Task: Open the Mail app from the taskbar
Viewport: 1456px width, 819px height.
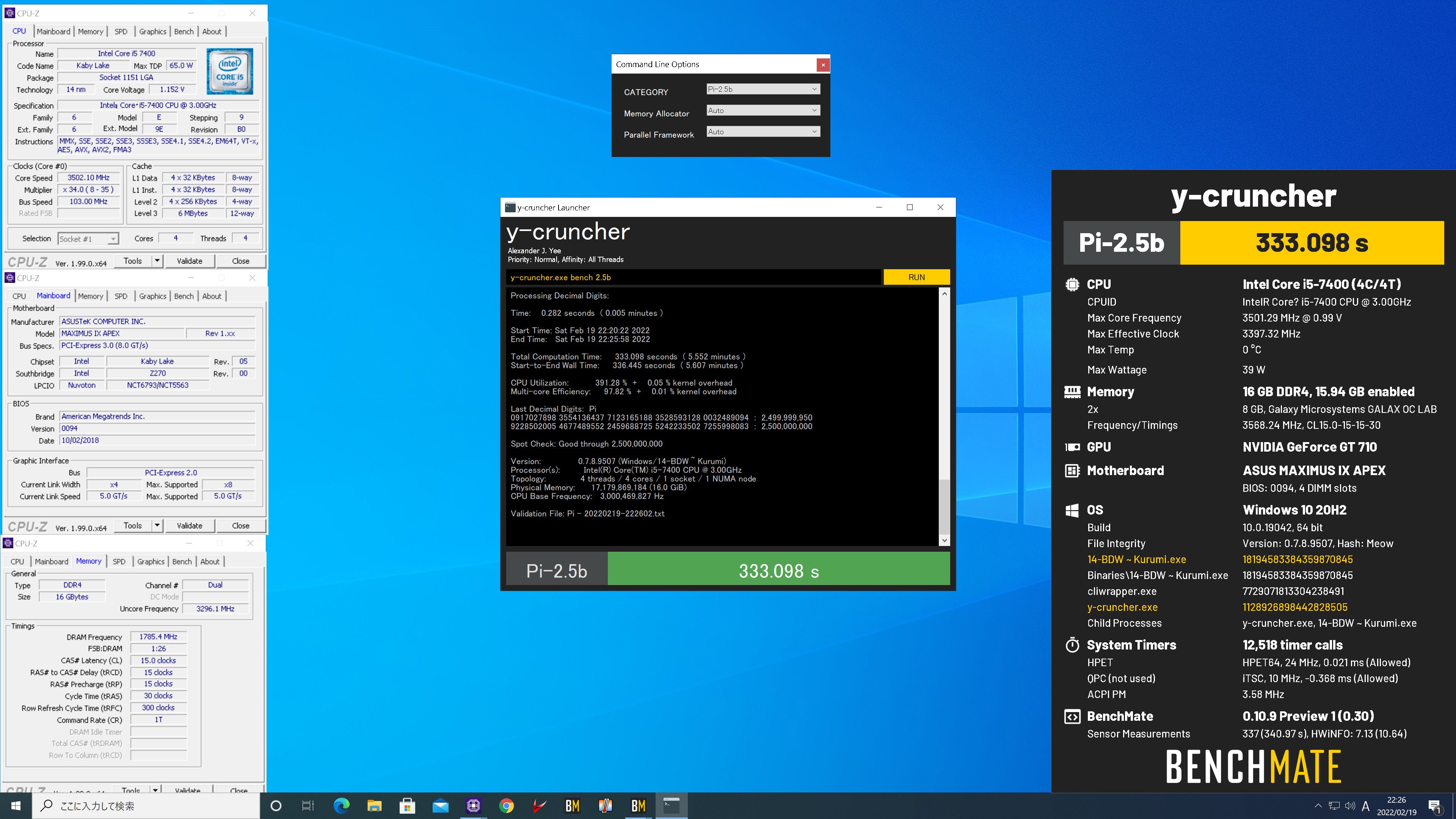Action: [440, 805]
